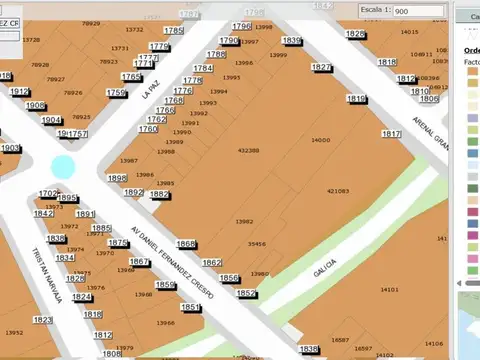Click parcel number 421083
Screen dimensions: 480x360
(x=338, y=191)
